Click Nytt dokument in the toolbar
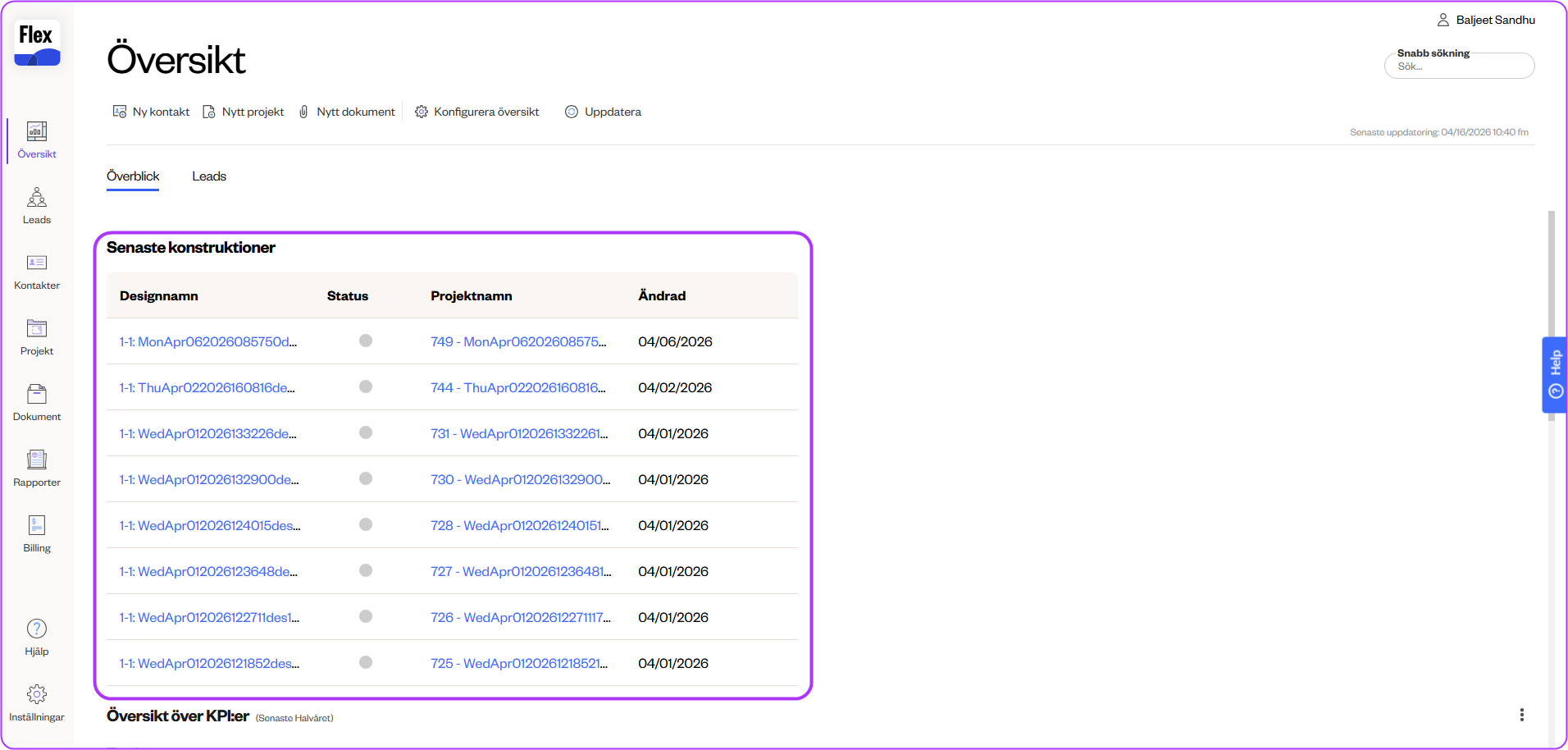 click(x=347, y=112)
